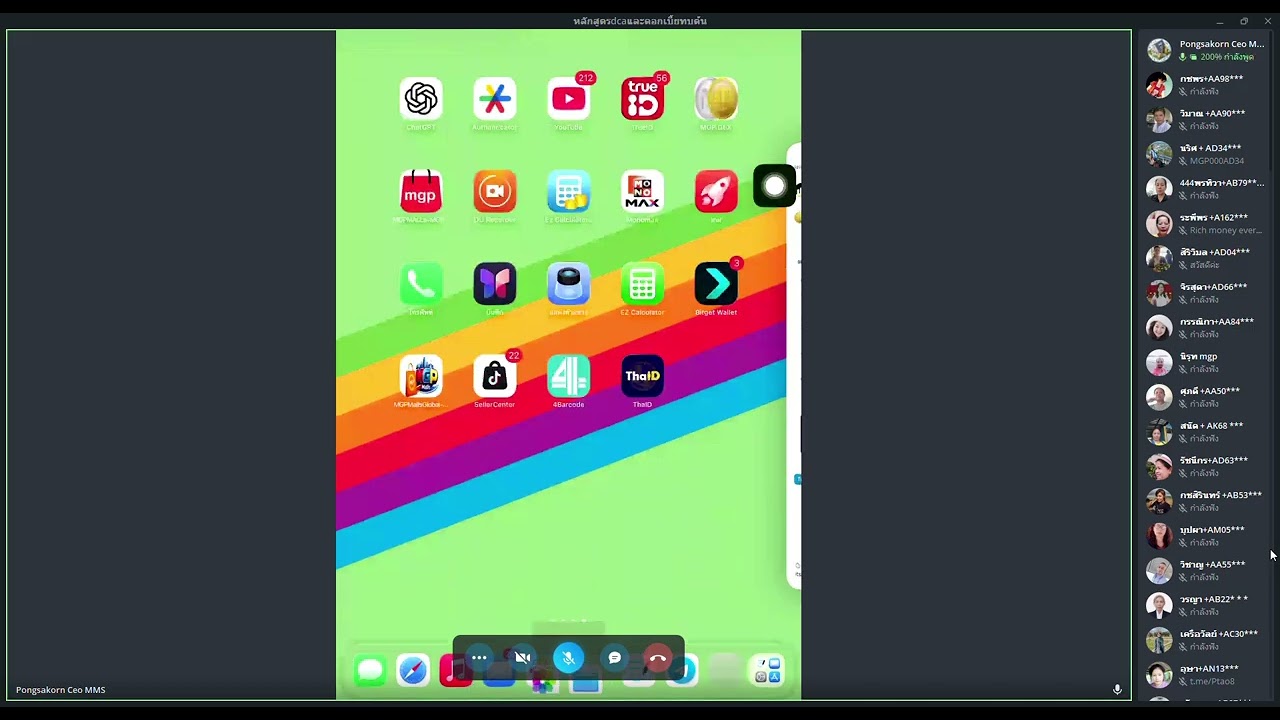This screenshot has width=1280, height=720.
Task: Select participant นิรุท mgp
Action: tap(1206, 362)
